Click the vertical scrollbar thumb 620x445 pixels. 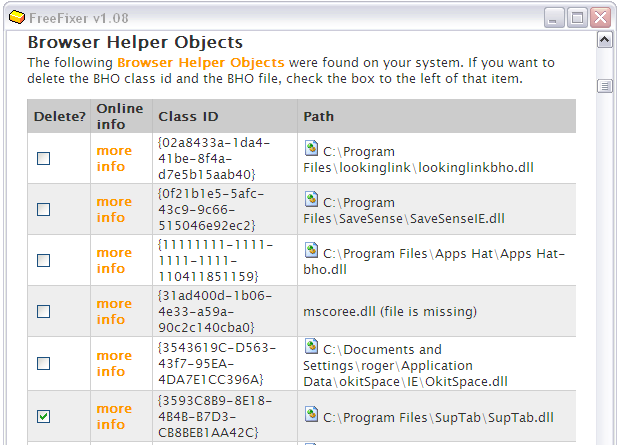[605, 86]
